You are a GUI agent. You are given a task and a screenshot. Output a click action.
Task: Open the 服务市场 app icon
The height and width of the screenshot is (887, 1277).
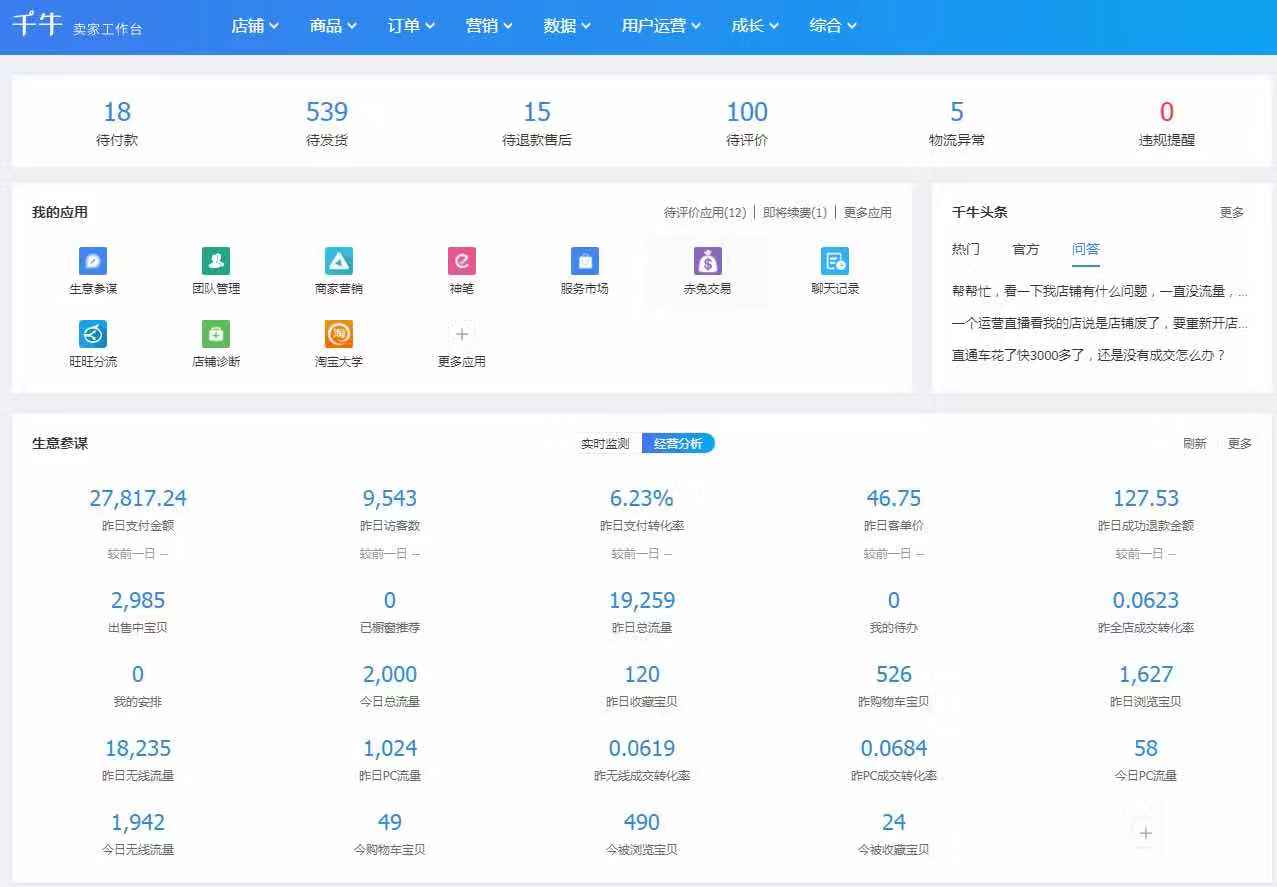584,261
